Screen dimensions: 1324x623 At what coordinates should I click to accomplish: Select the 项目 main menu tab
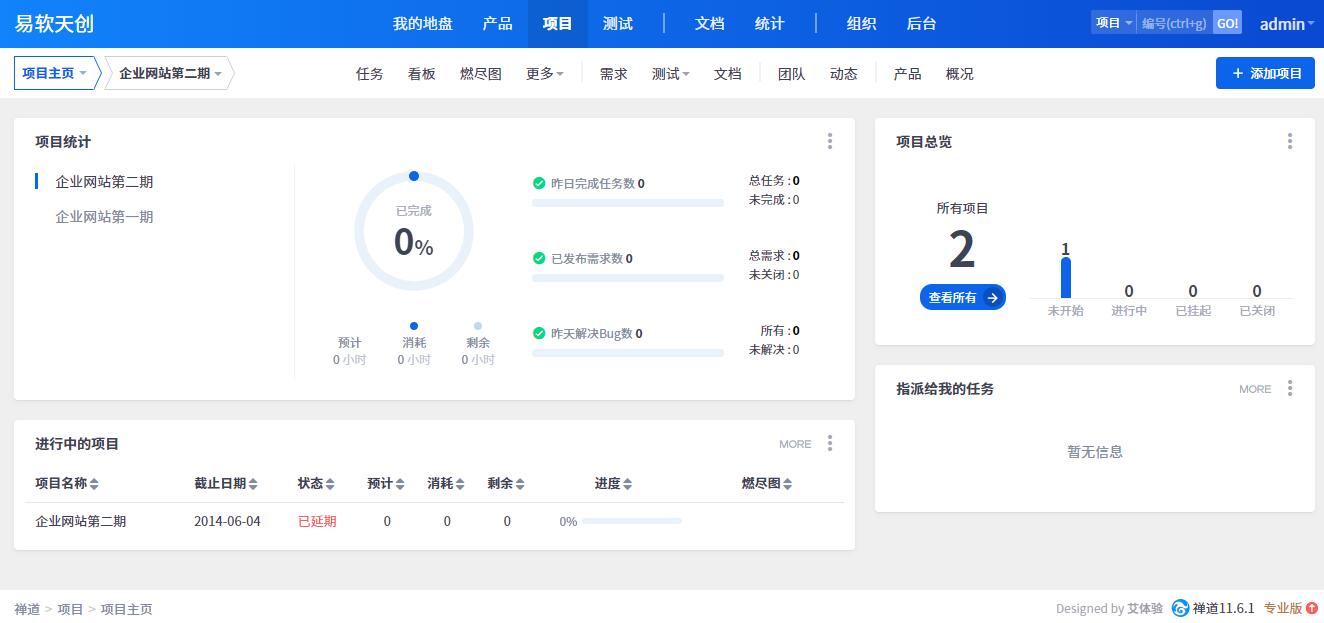[x=558, y=24]
